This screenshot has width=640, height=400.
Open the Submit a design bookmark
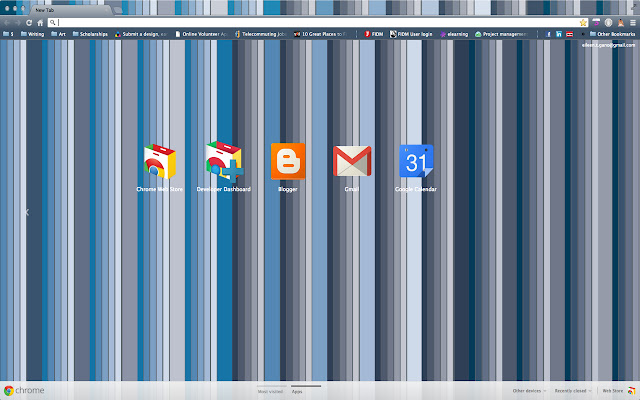(x=141, y=34)
